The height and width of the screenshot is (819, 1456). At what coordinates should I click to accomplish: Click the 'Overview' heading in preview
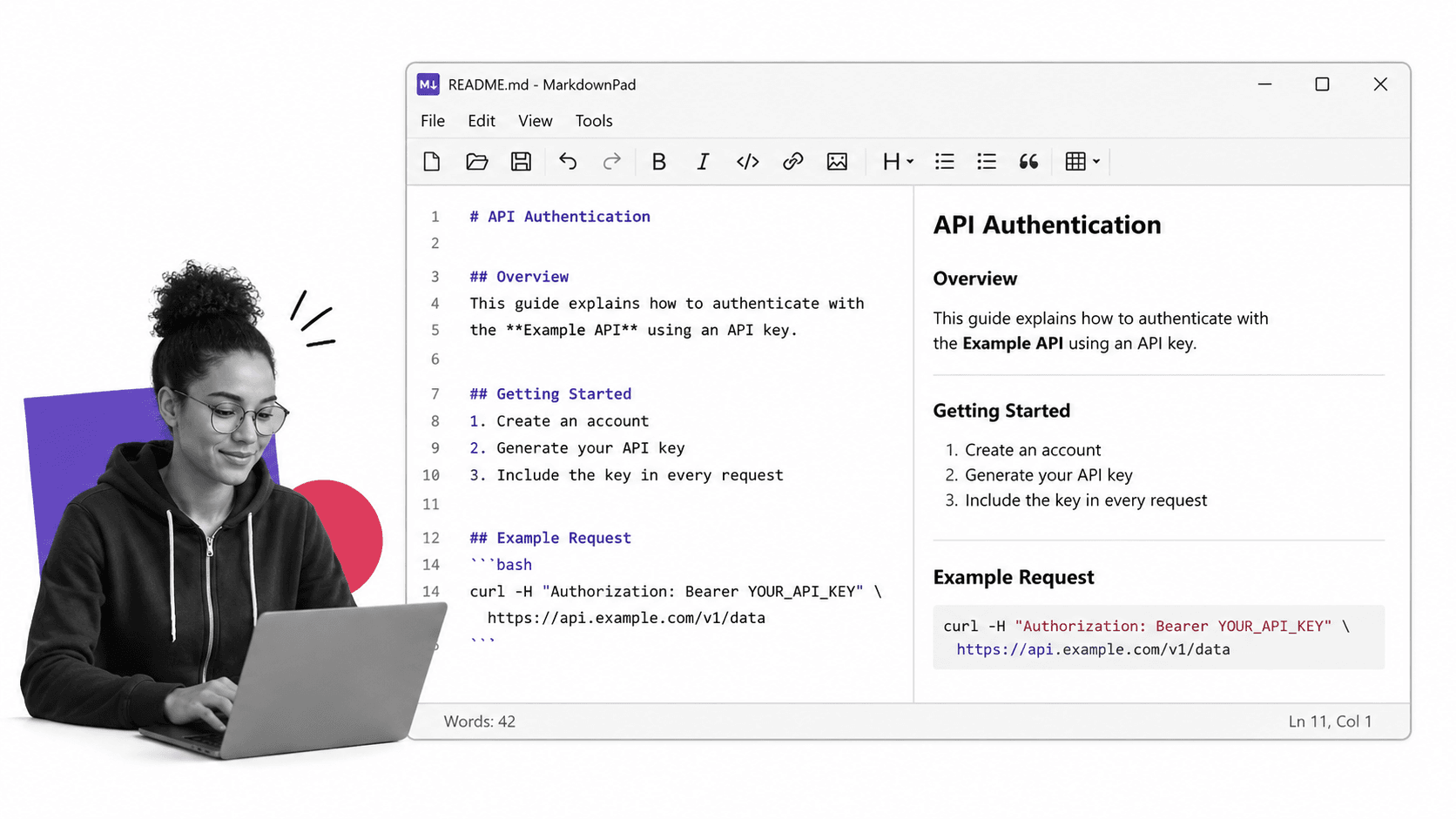pyautogui.click(x=975, y=279)
